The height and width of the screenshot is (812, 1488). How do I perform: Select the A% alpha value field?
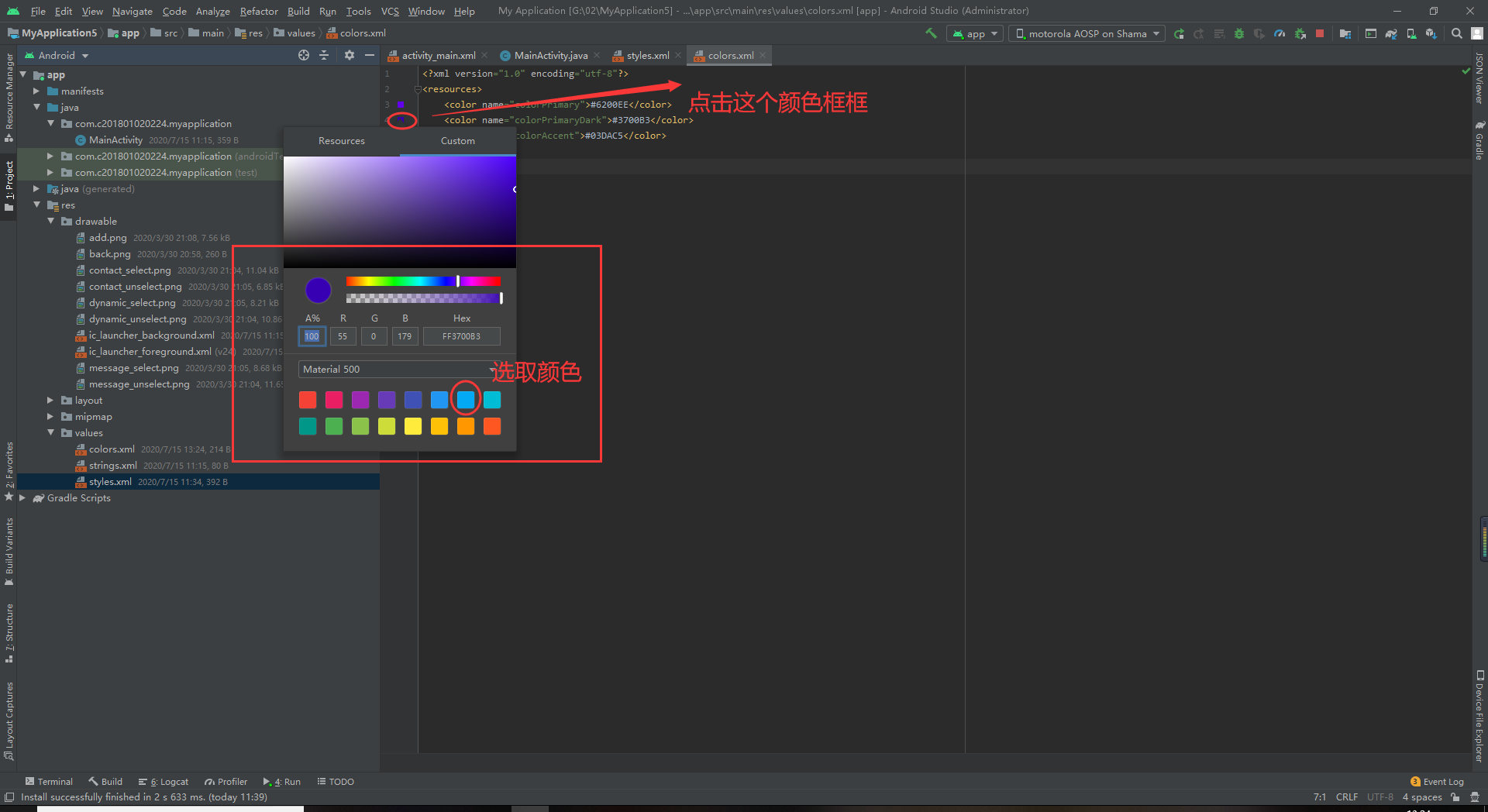pos(312,335)
